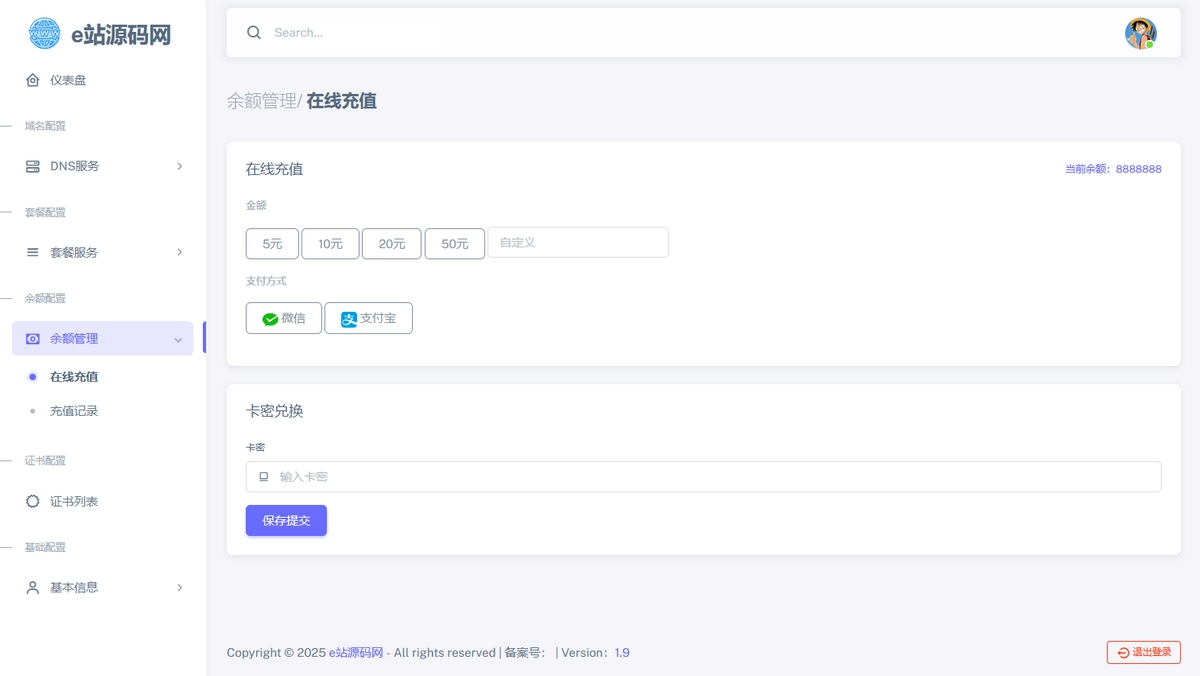Select the 5元 recharge amount

(272, 244)
